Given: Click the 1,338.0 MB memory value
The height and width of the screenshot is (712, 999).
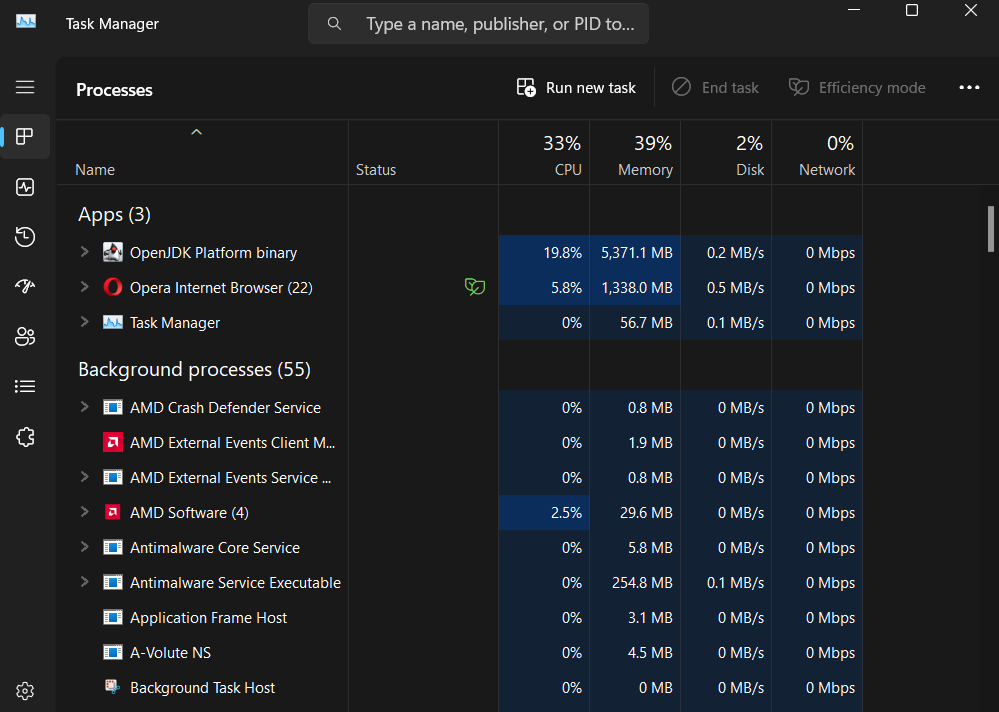Looking at the screenshot, I should (637, 288).
